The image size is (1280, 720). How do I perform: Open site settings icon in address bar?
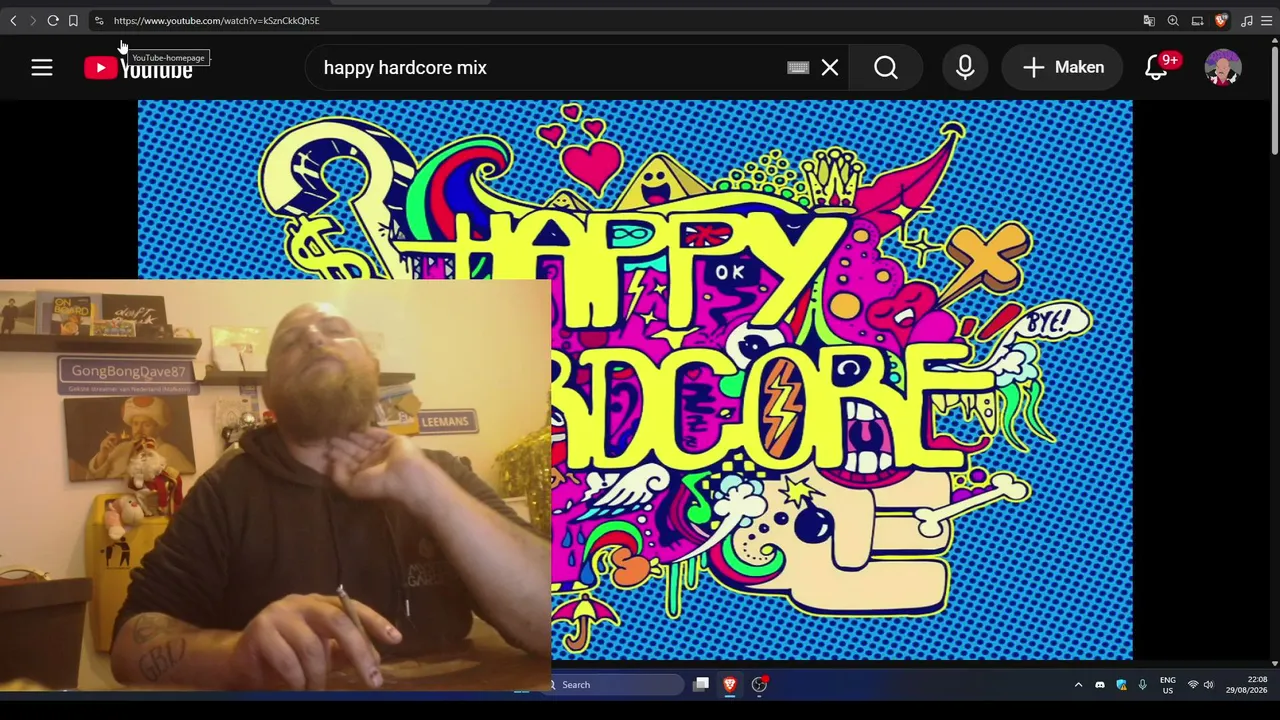pyautogui.click(x=99, y=20)
